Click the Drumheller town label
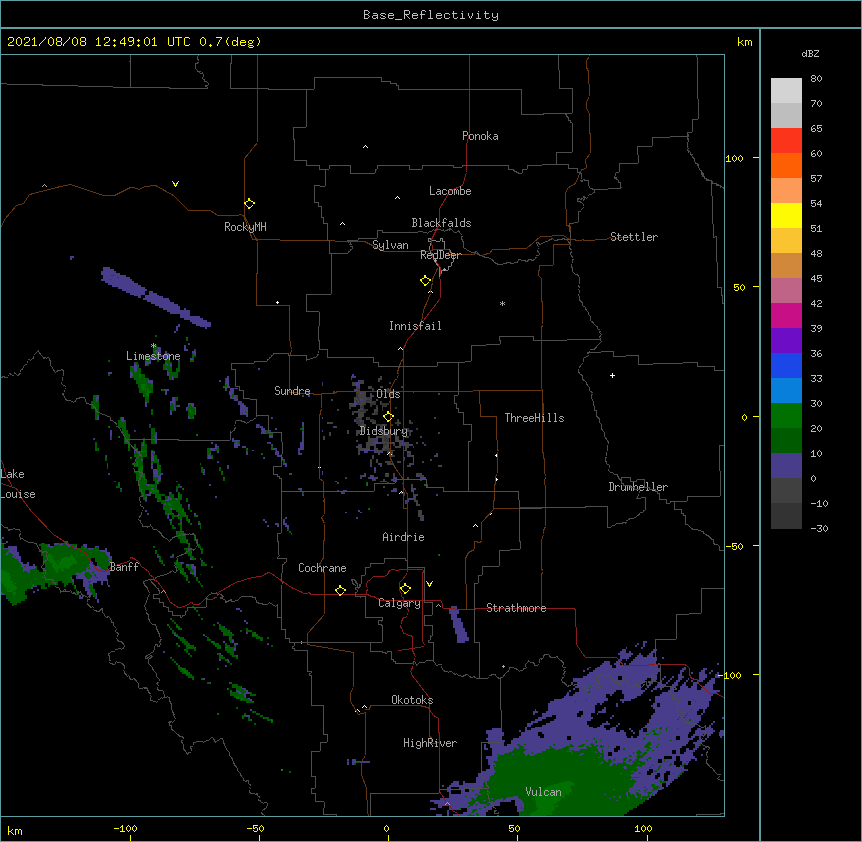 (638, 487)
